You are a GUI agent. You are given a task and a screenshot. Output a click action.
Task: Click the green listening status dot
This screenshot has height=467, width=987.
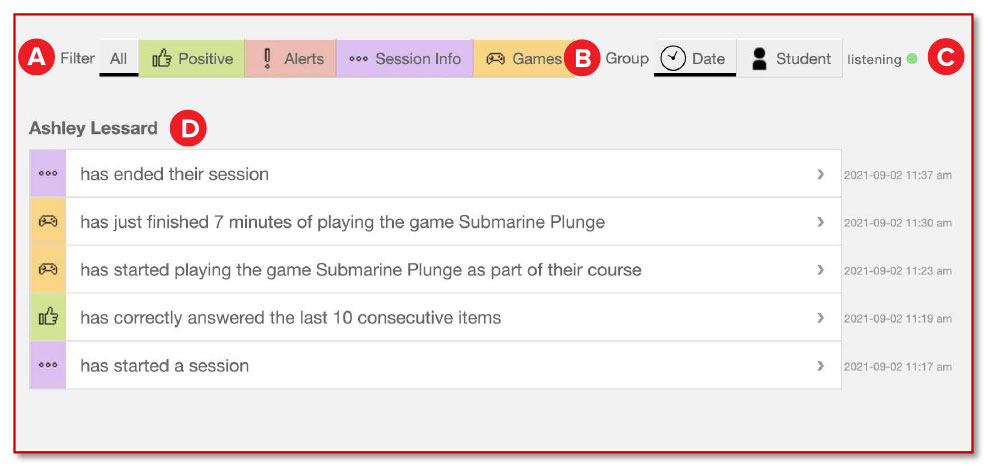[911, 59]
